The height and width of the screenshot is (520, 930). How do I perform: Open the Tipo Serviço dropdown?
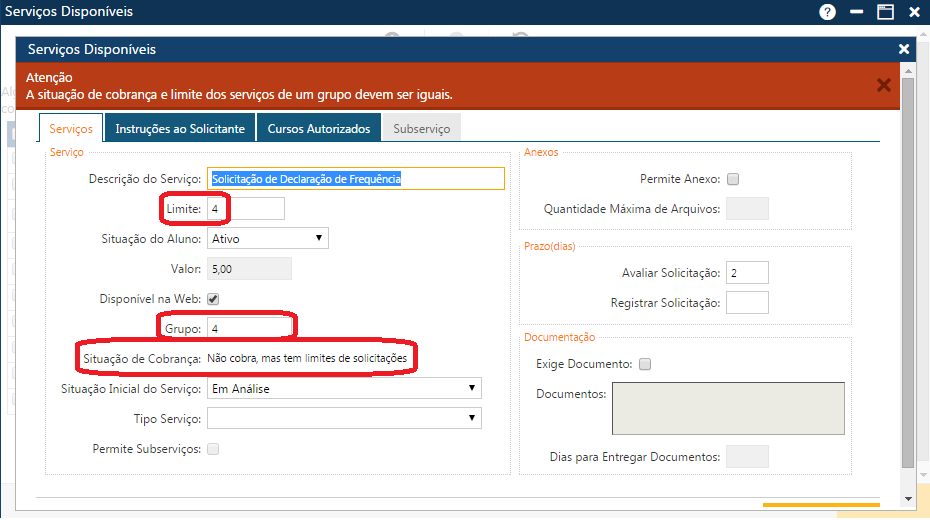pyautogui.click(x=344, y=418)
